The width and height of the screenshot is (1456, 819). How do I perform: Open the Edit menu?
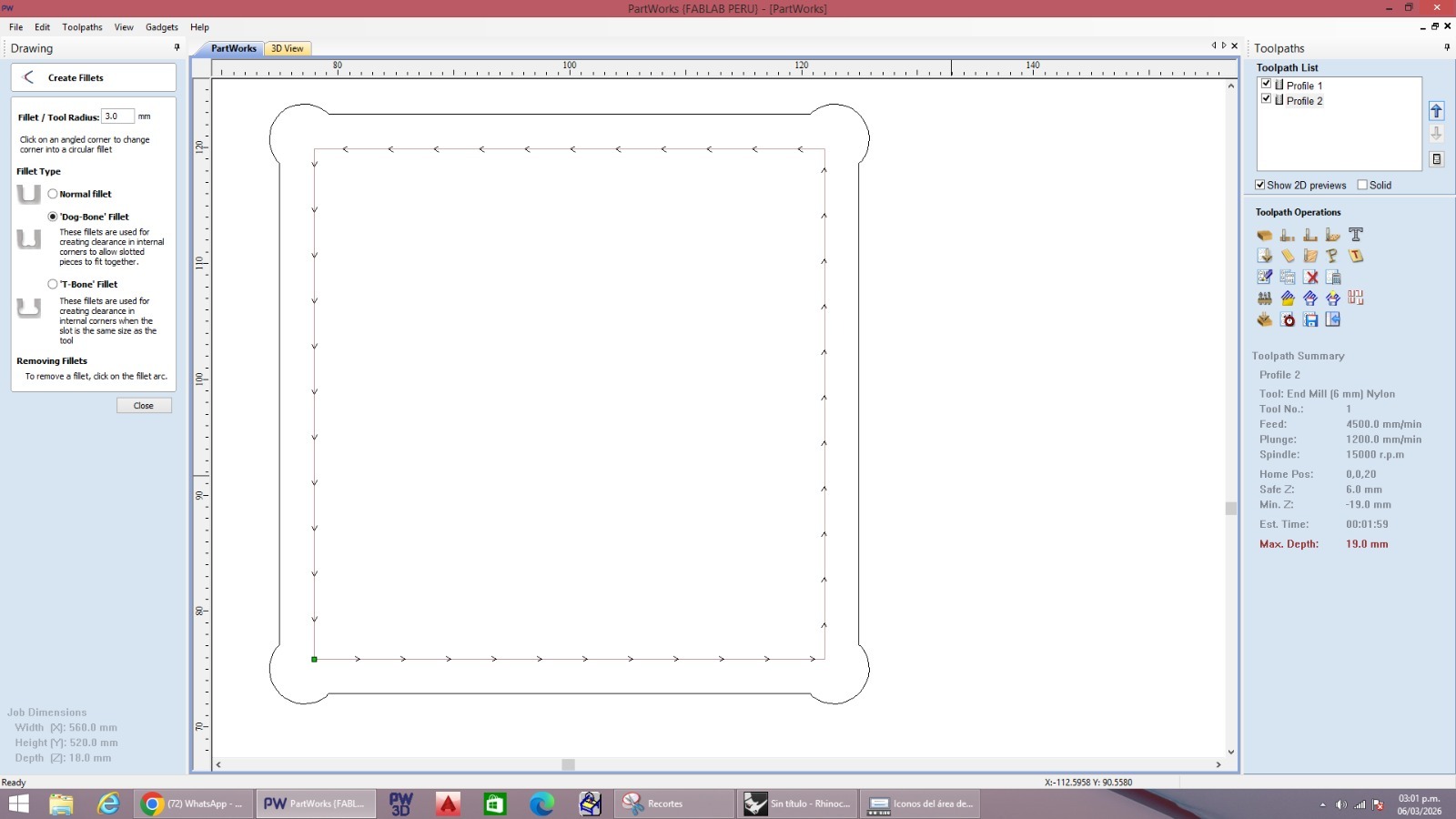(43, 27)
